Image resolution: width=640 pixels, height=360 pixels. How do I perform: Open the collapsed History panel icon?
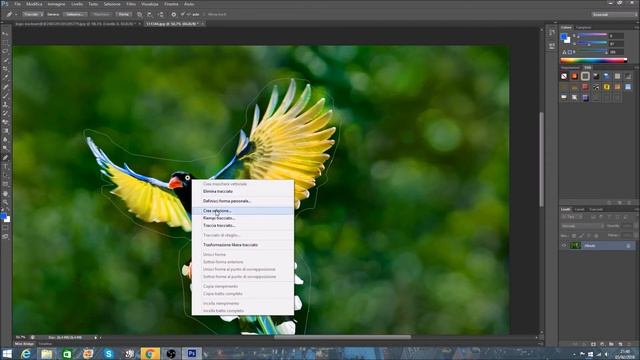point(552,33)
